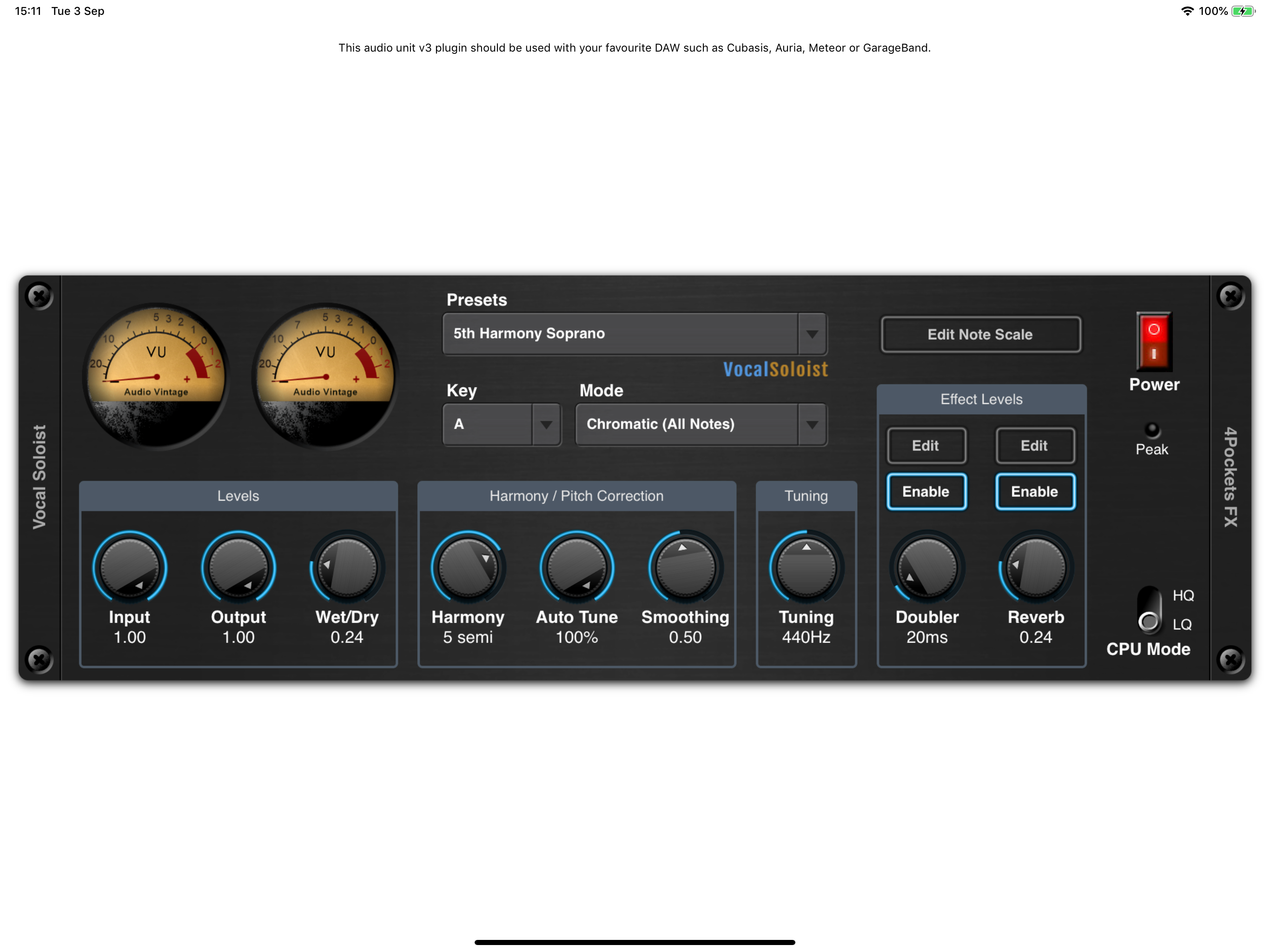Click the Smoothing knob
Image resolution: width=1270 pixels, height=952 pixels.
click(x=685, y=568)
